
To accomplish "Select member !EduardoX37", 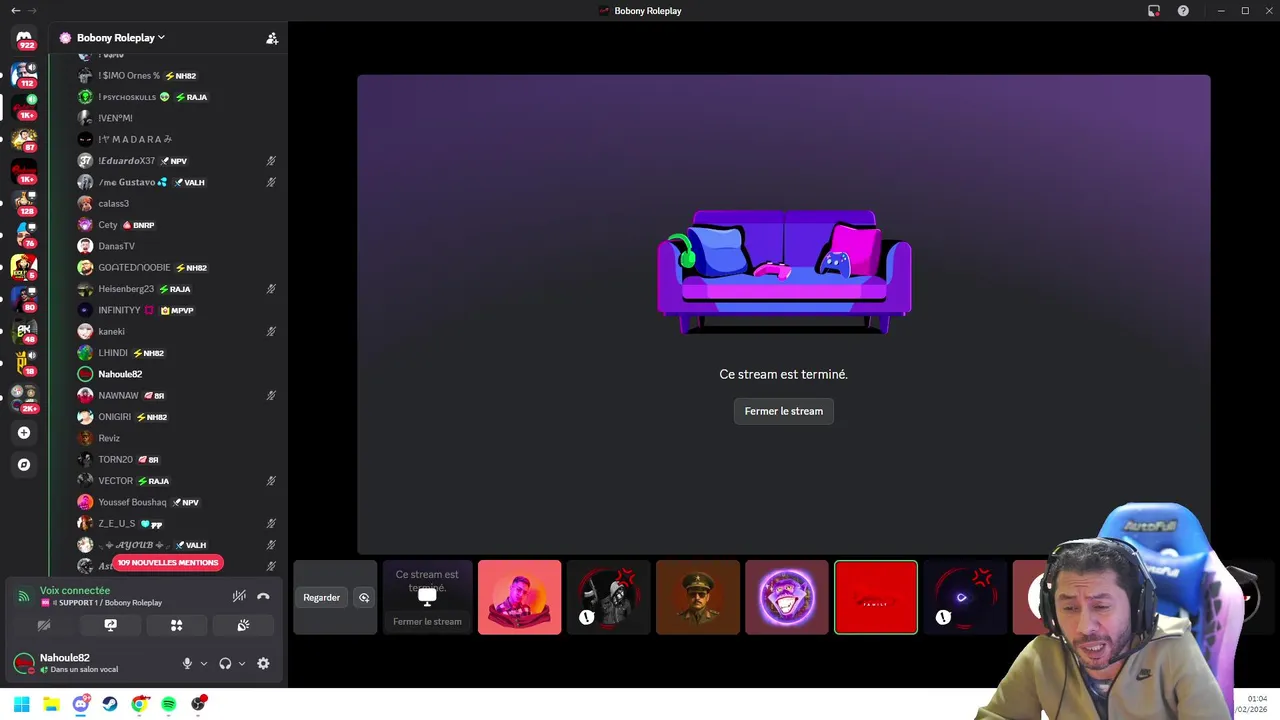I will (x=126, y=161).
